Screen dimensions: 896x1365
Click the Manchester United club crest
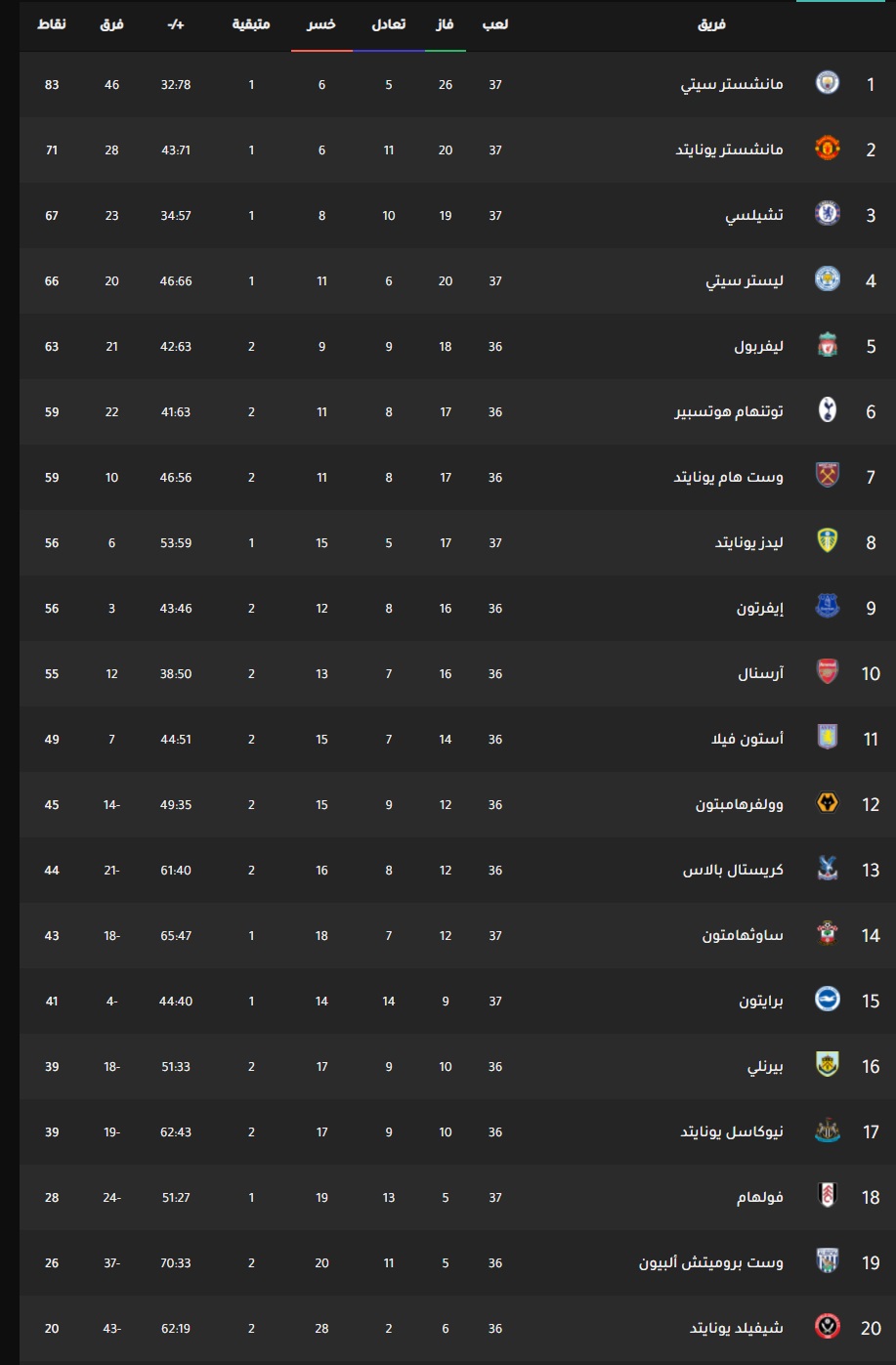(x=828, y=149)
